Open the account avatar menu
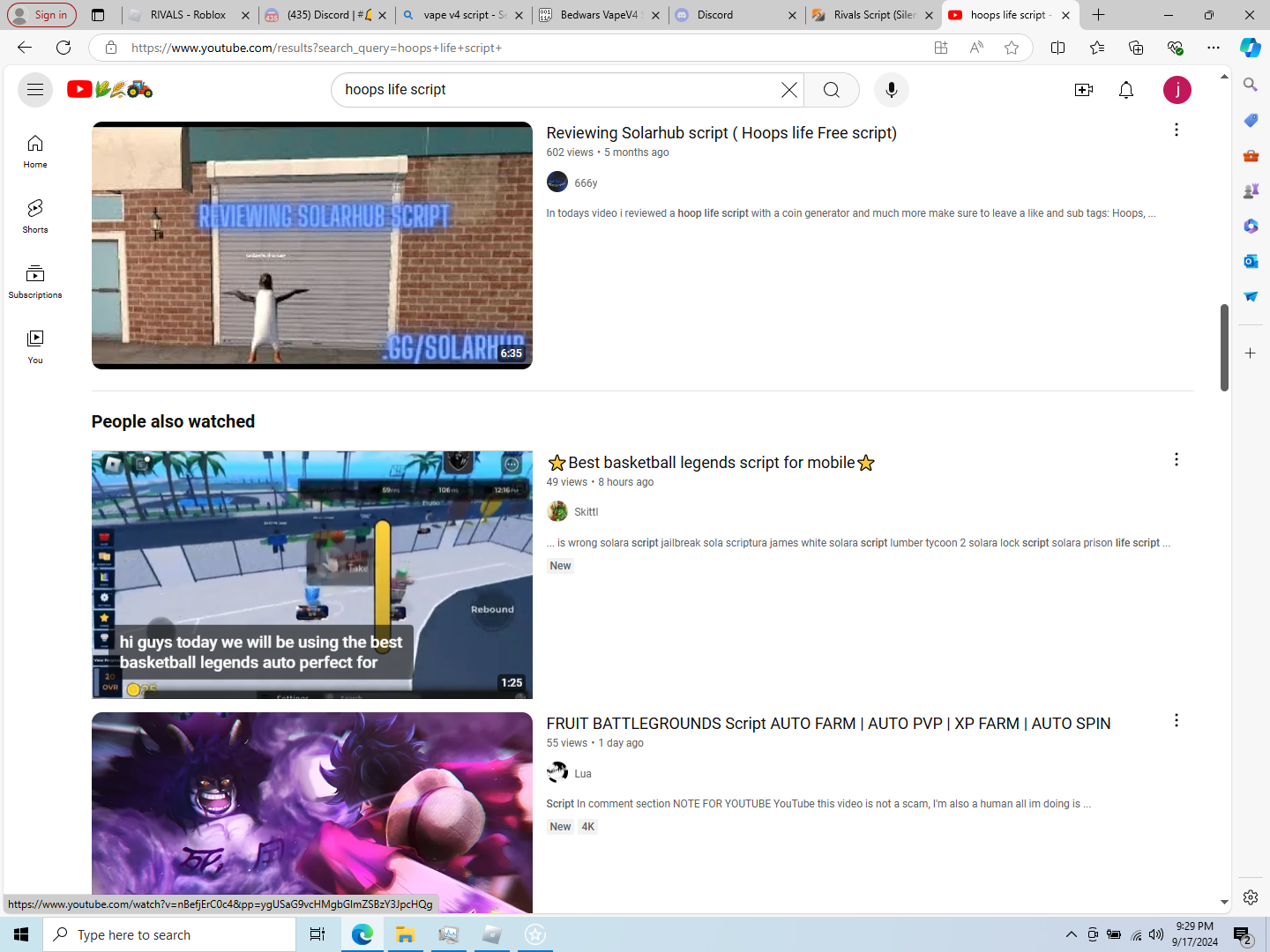The image size is (1270, 952). click(x=1177, y=90)
